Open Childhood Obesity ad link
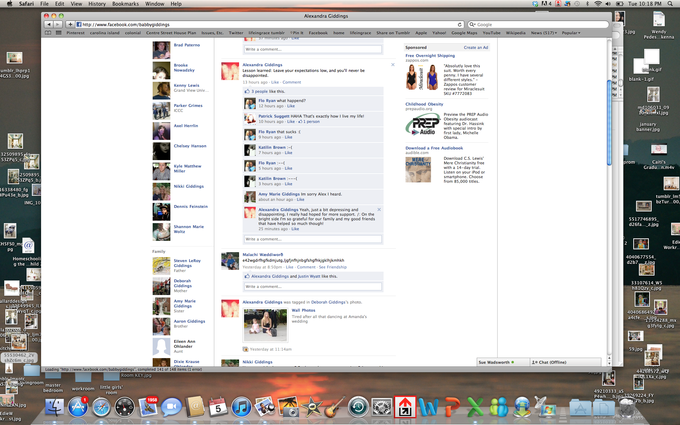This screenshot has width=680, height=425. pos(424,105)
